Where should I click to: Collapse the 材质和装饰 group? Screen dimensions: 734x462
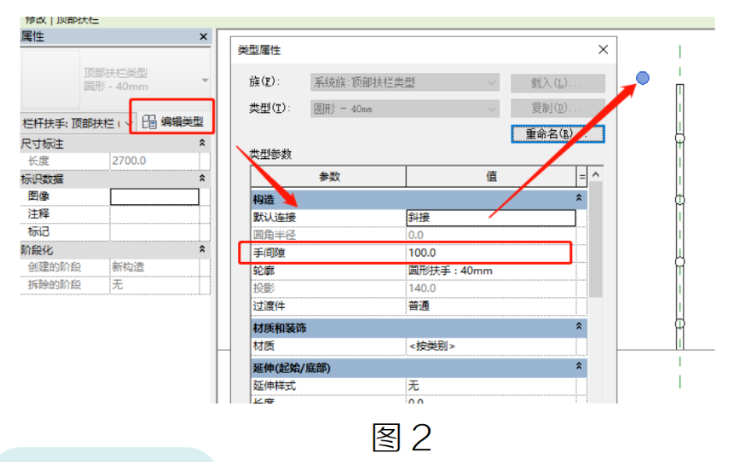[x=579, y=326]
